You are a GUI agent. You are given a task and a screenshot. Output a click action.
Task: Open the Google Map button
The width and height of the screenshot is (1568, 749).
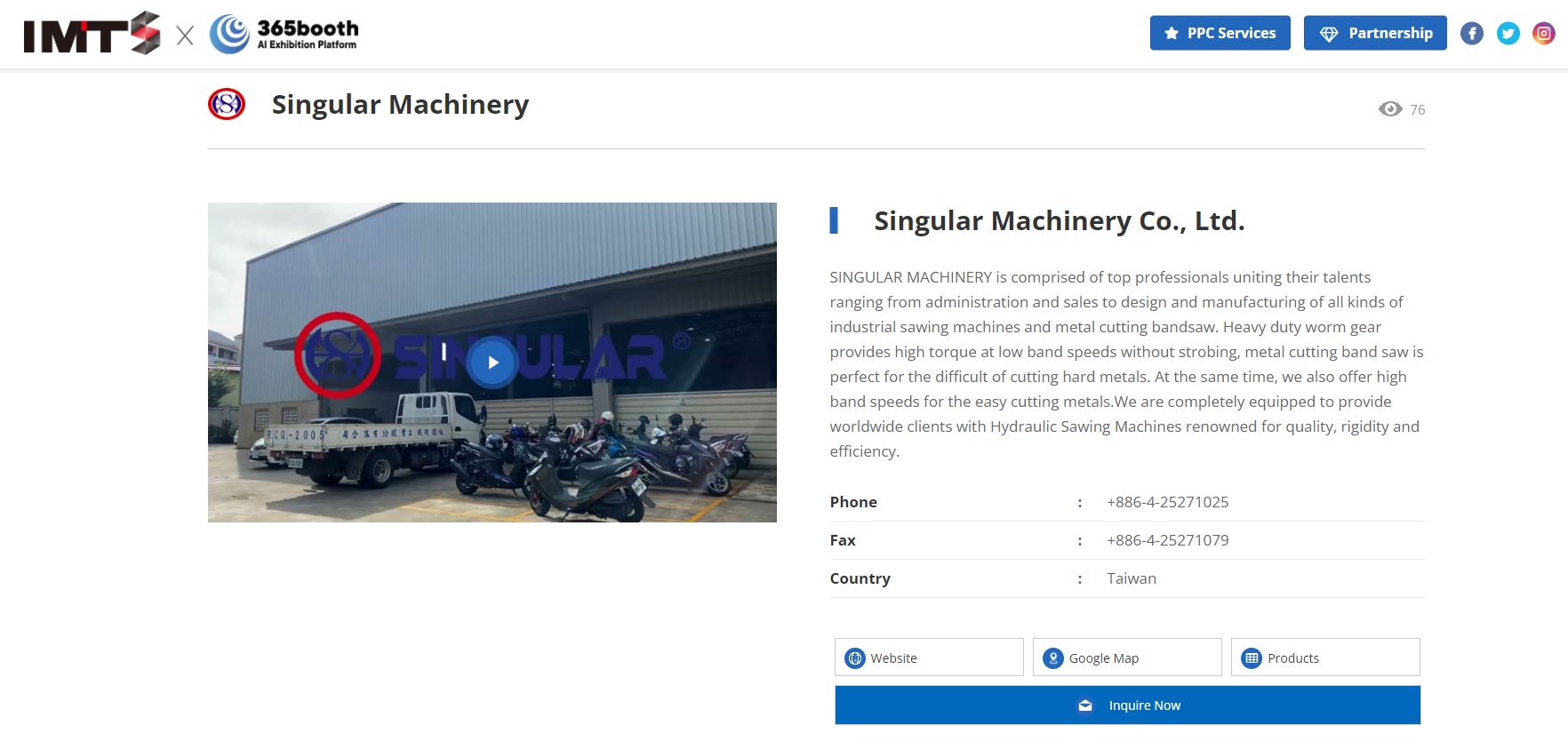(1127, 657)
